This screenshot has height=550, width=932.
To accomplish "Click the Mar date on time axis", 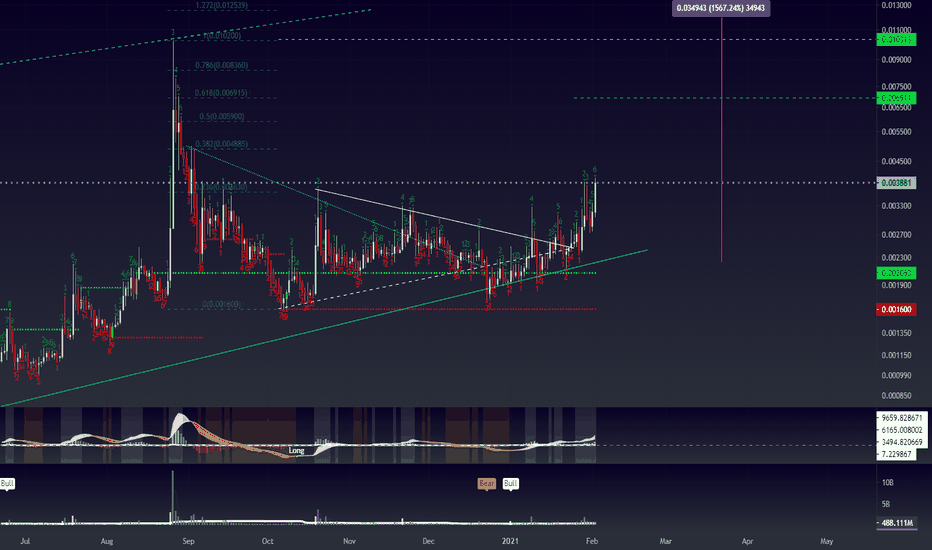I will 666,541.
